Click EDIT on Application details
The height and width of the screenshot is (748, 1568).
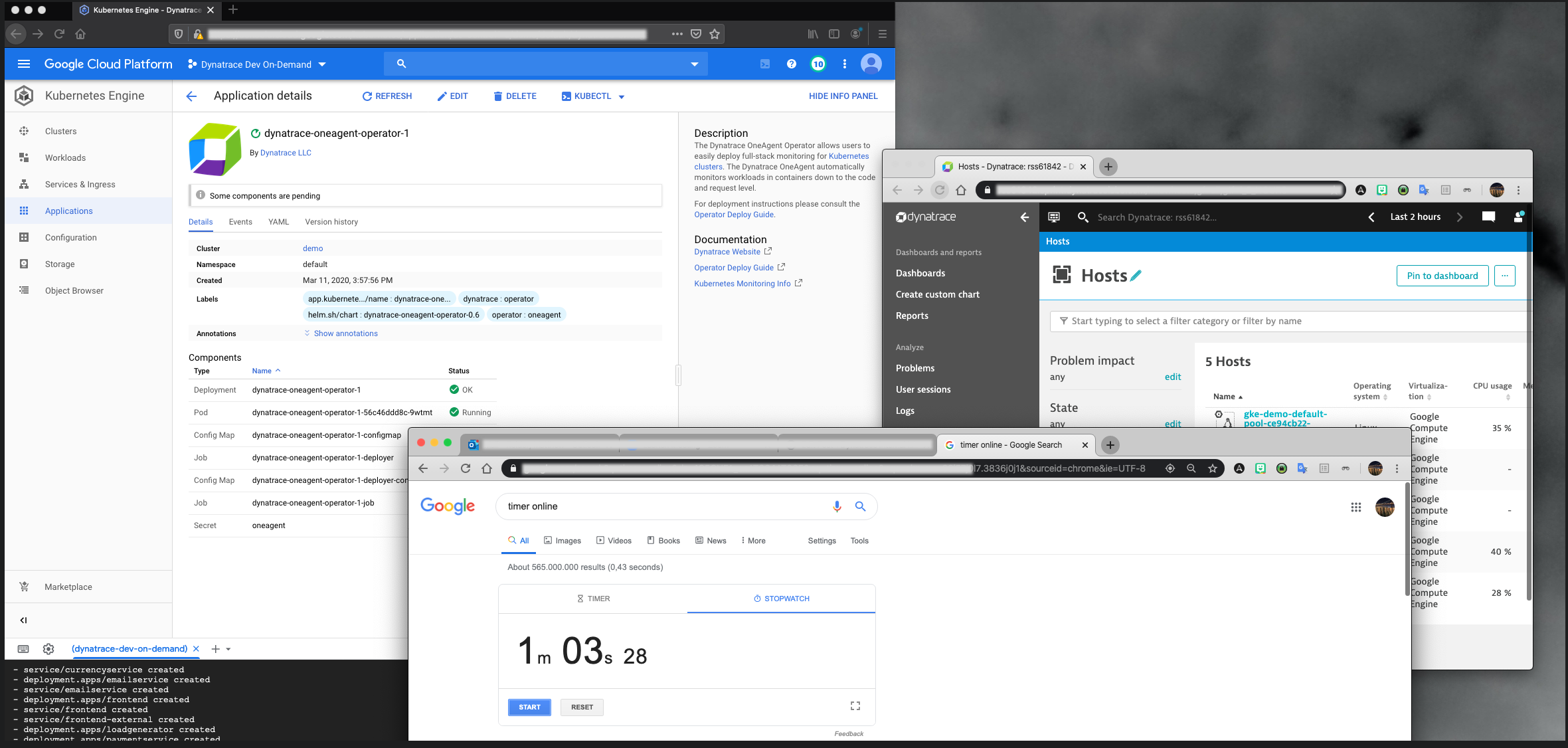pyautogui.click(x=452, y=96)
